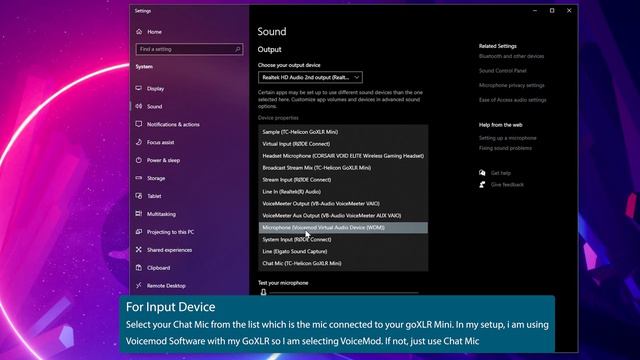This screenshot has height=360, width=640.
Task: Select Stream Input (RØDE Connect) option
Action: pos(343,180)
